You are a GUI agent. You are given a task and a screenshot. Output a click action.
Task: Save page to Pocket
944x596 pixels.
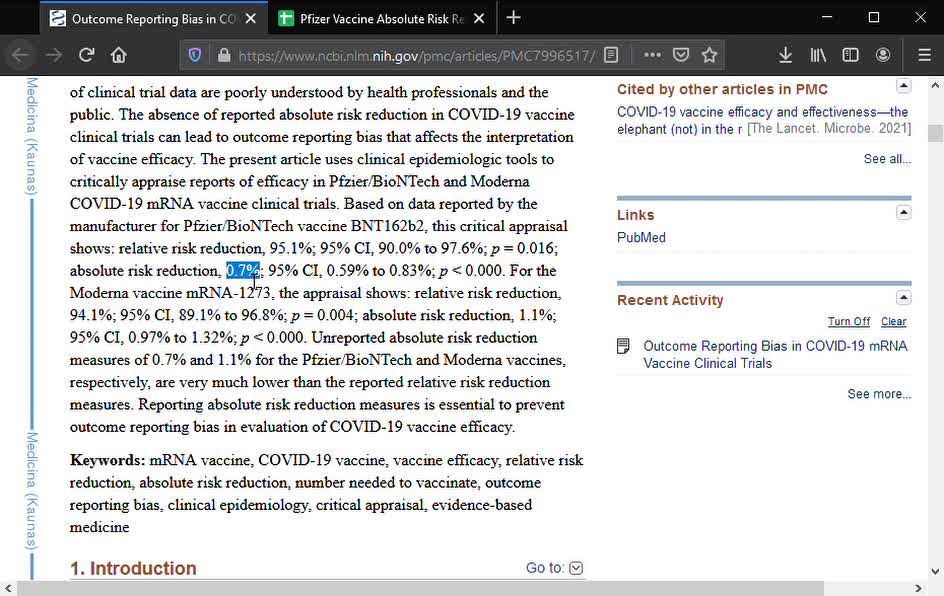(x=681, y=55)
